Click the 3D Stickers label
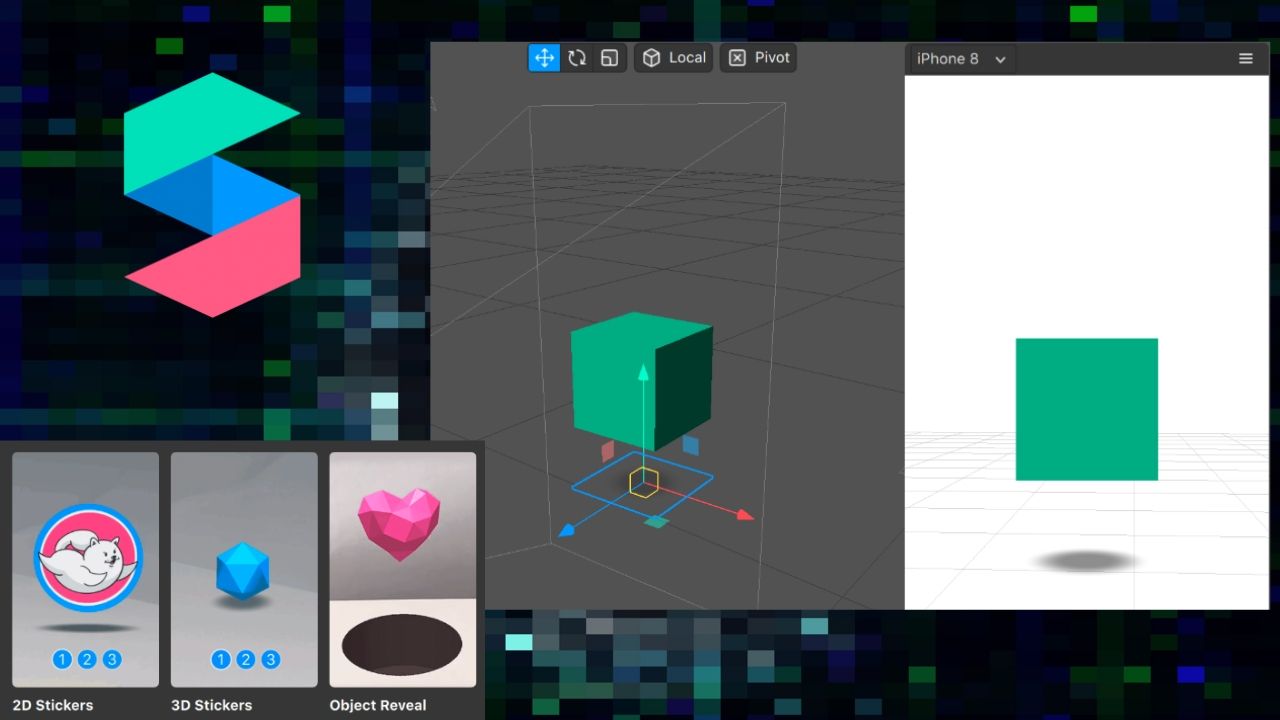1280x720 pixels. [x=211, y=705]
